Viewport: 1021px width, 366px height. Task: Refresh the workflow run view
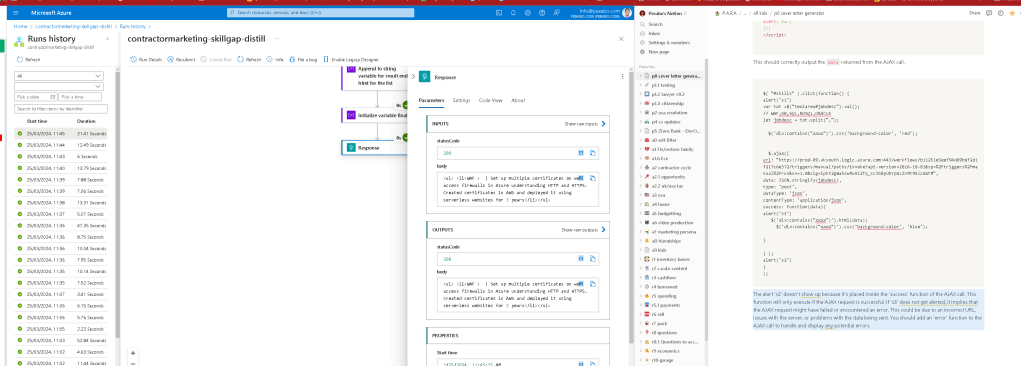(x=249, y=59)
